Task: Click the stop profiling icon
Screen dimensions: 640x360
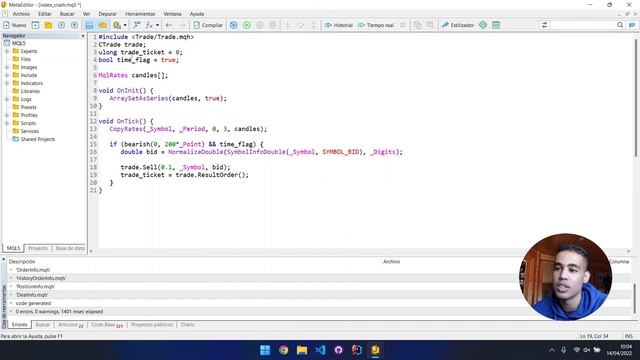Action: (403, 25)
